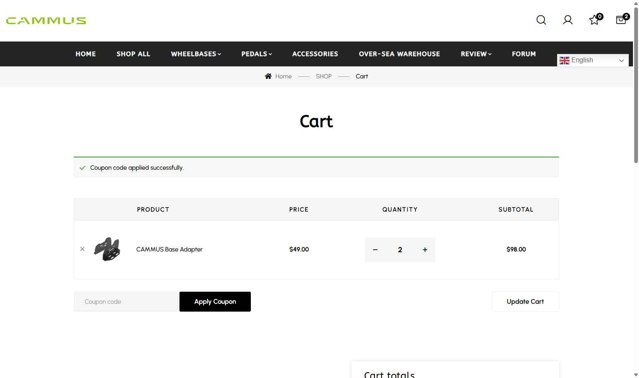Decrease quantity with minus button
The width and height of the screenshot is (639, 378).
tap(375, 250)
